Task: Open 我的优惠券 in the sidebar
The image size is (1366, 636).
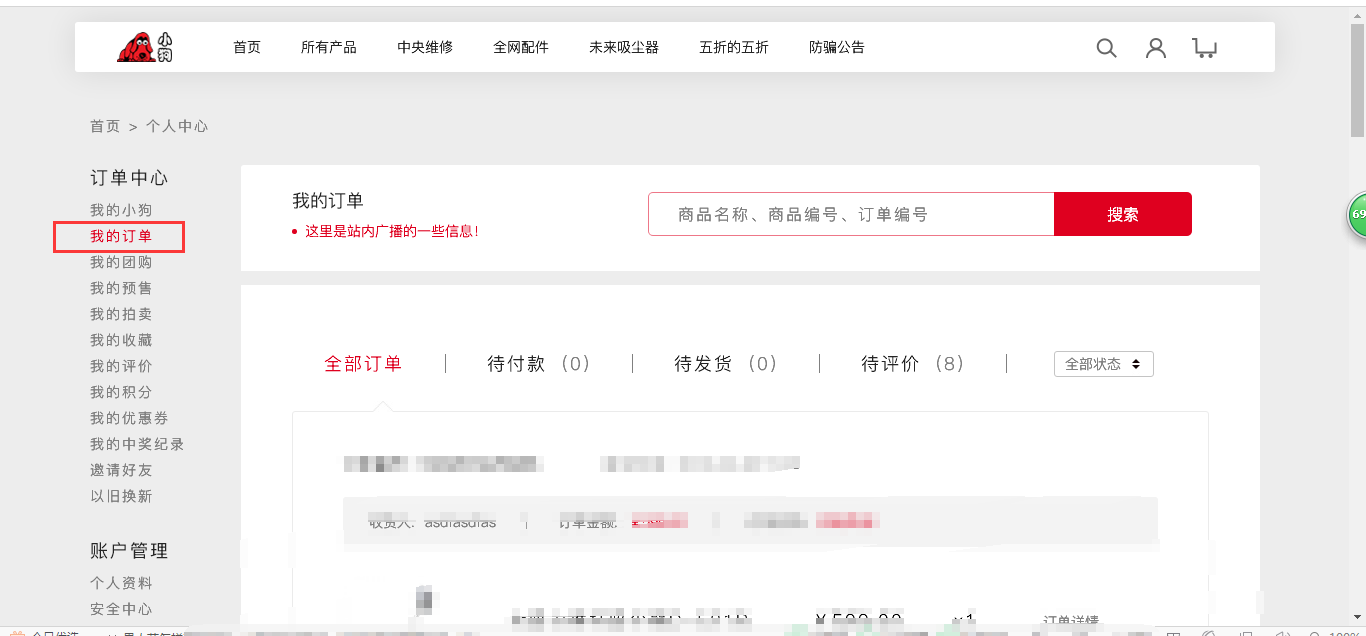Action: coord(129,418)
